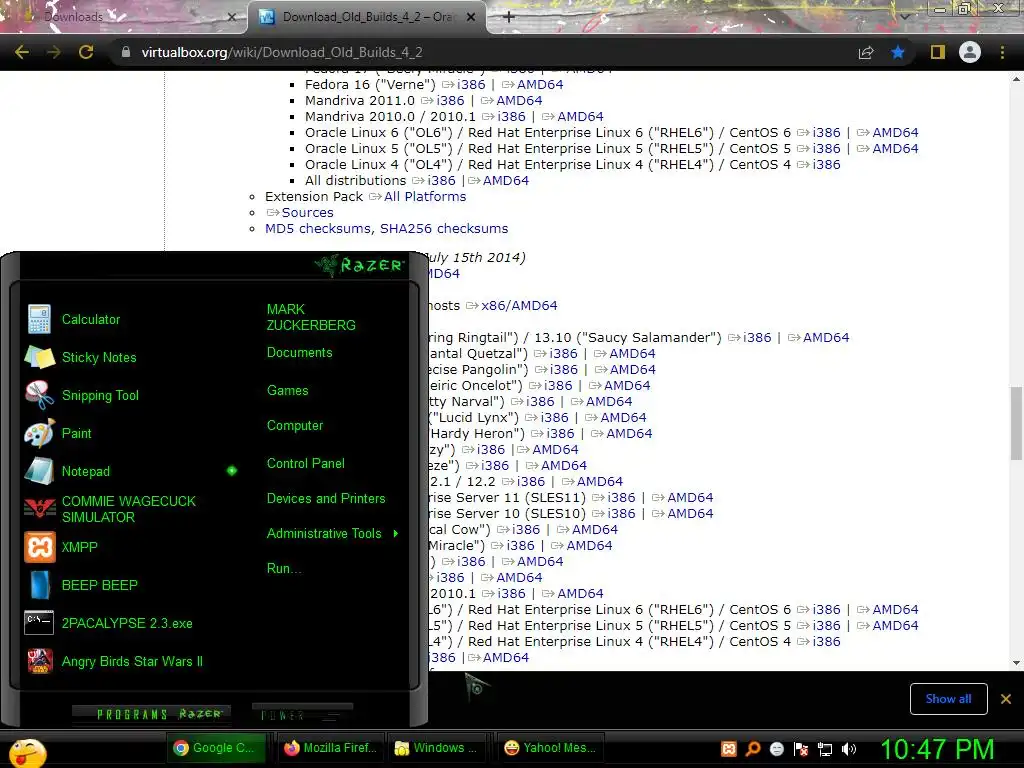The image size is (1024, 768).
Task: Open Chrome's three-dot menu
Action: [1002, 52]
